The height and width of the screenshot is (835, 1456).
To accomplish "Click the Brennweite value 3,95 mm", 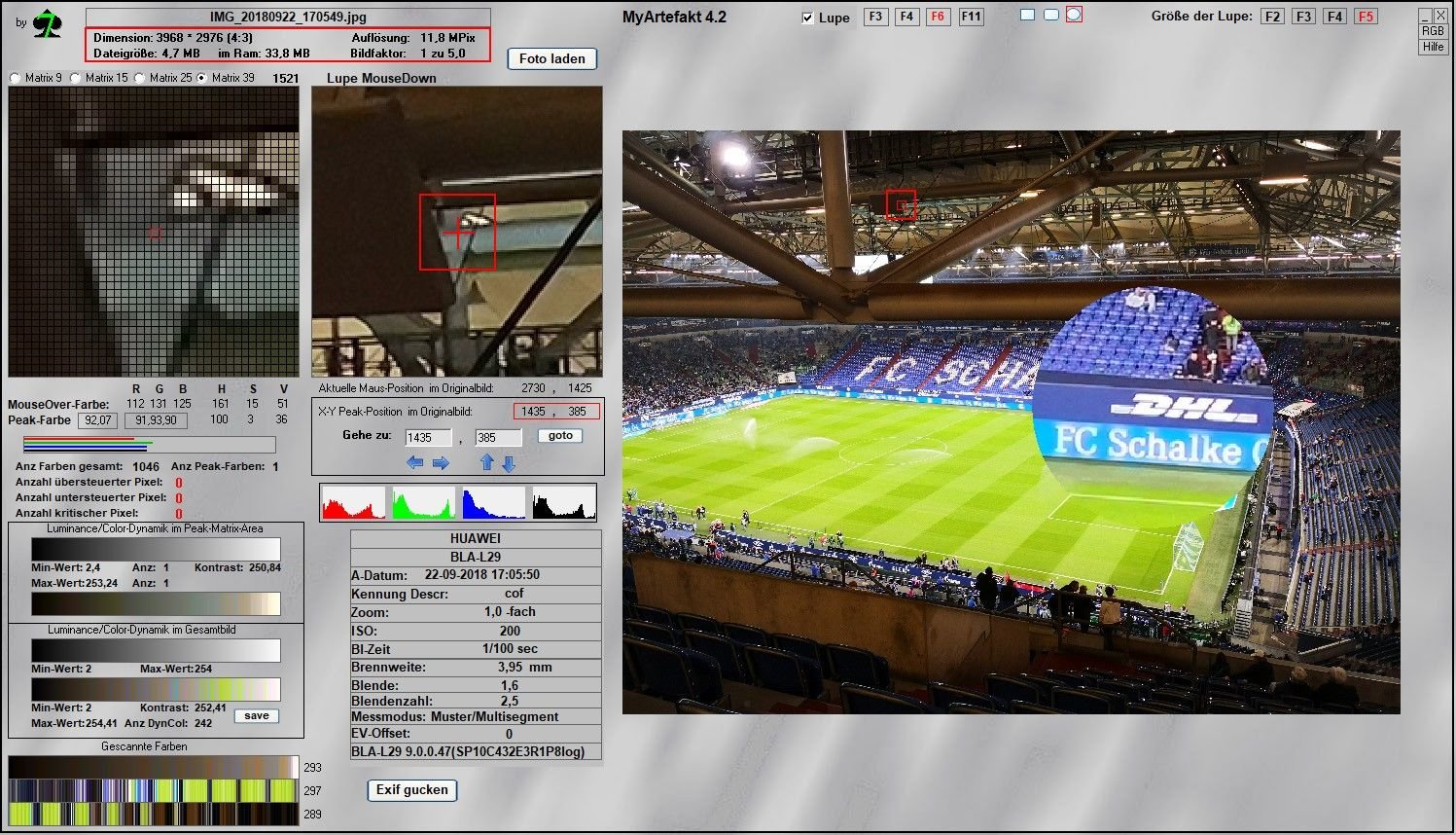I will 524,668.
